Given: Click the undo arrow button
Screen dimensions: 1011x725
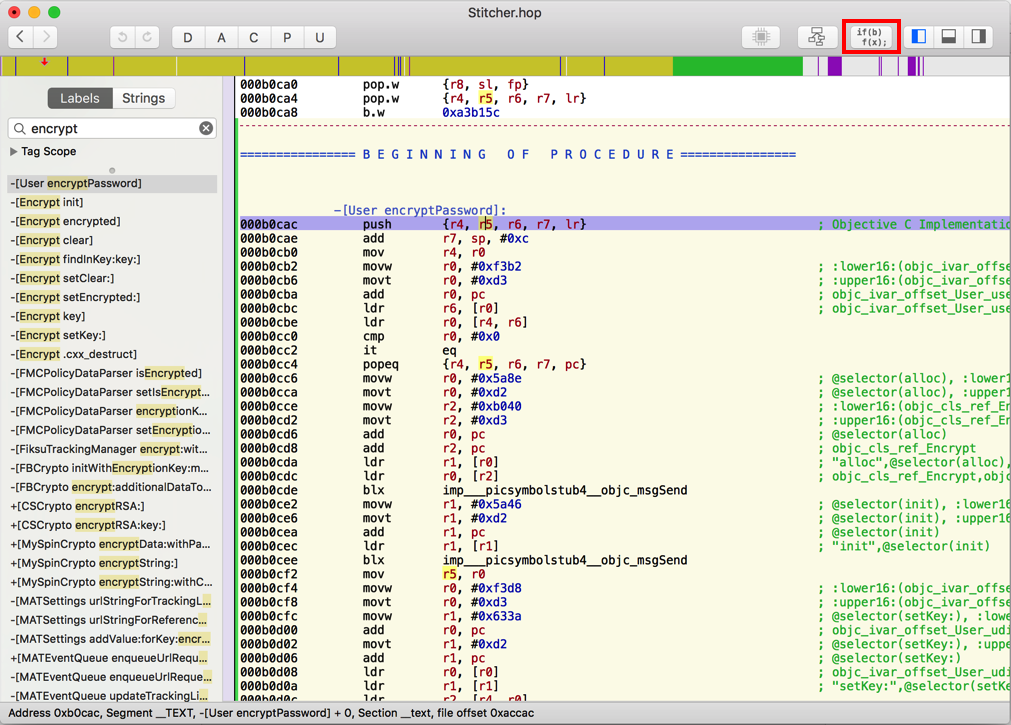Looking at the screenshot, I should point(122,37).
